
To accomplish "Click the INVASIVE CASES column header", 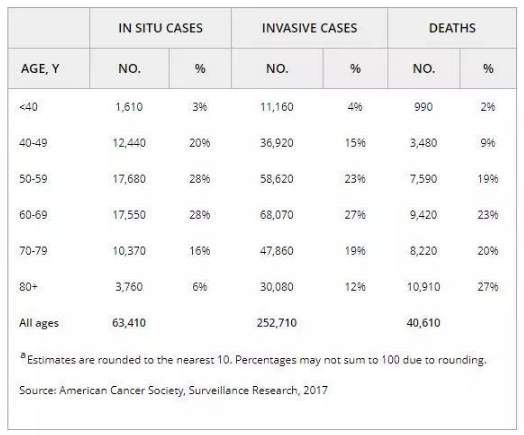I will click(x=309, y=28).
